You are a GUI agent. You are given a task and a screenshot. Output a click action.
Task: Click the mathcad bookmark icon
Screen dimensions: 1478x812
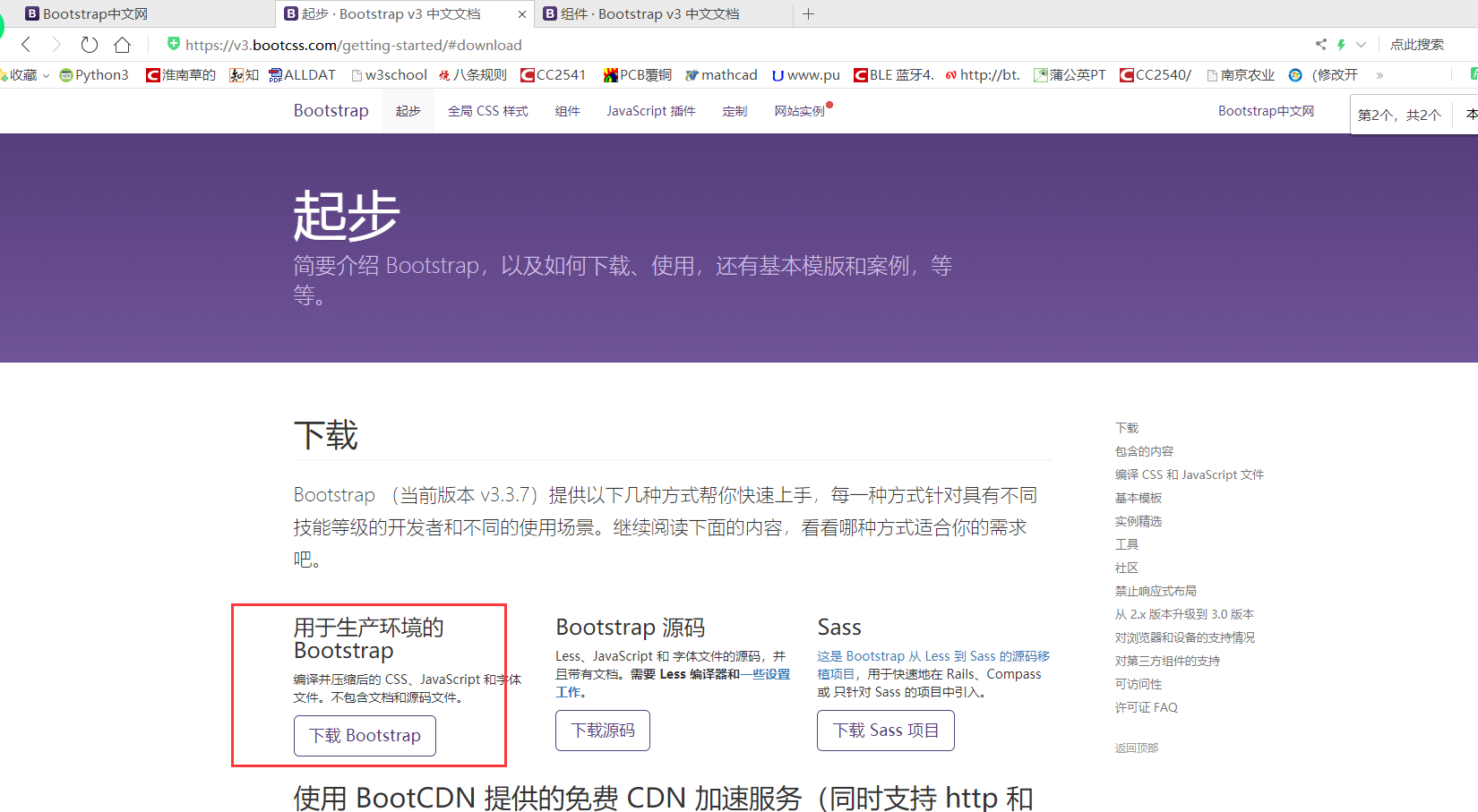click(692, 74)
